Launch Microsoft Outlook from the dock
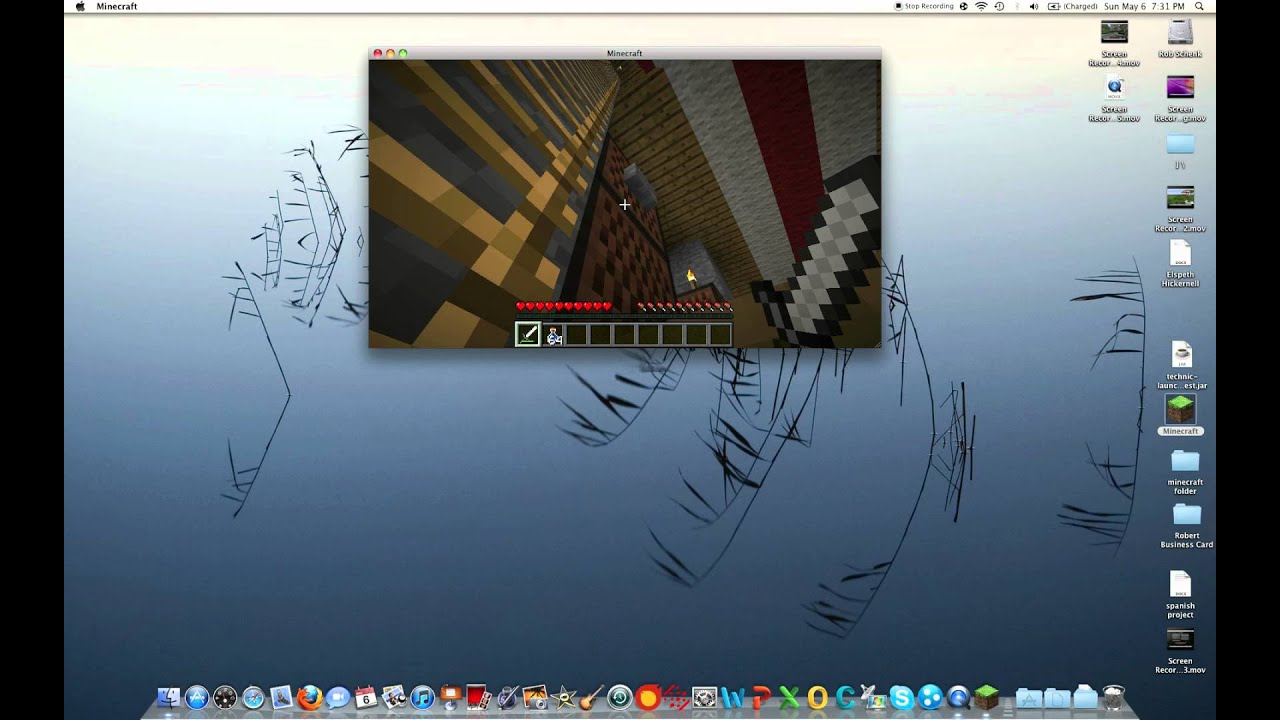The height and width of the screenshot is (720, 1280). click(x=817, y=697)
